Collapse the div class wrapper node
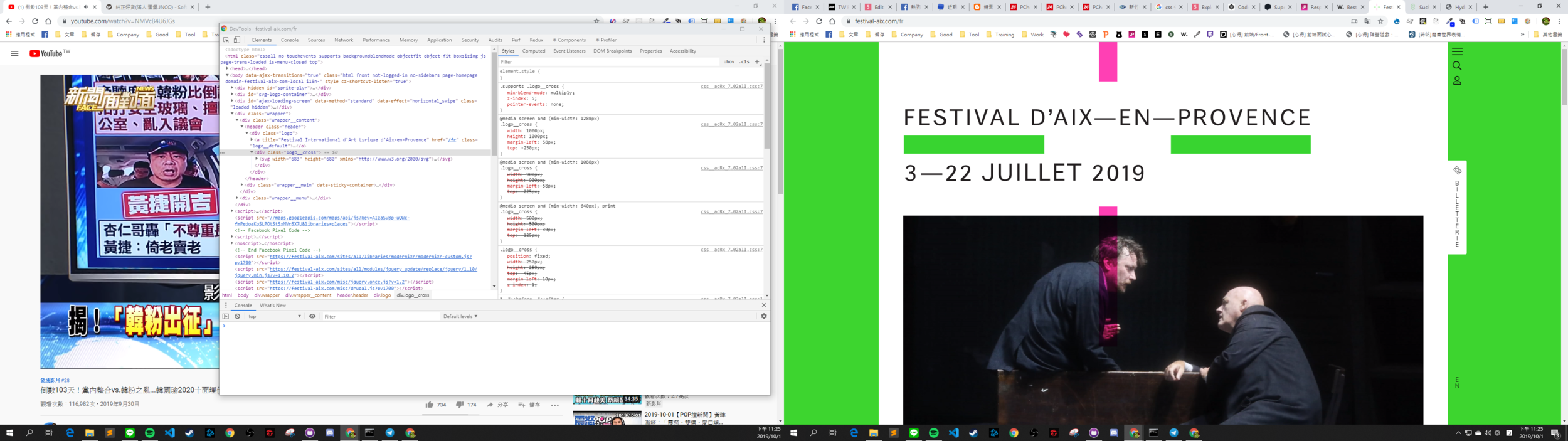 tap(232, 114)
